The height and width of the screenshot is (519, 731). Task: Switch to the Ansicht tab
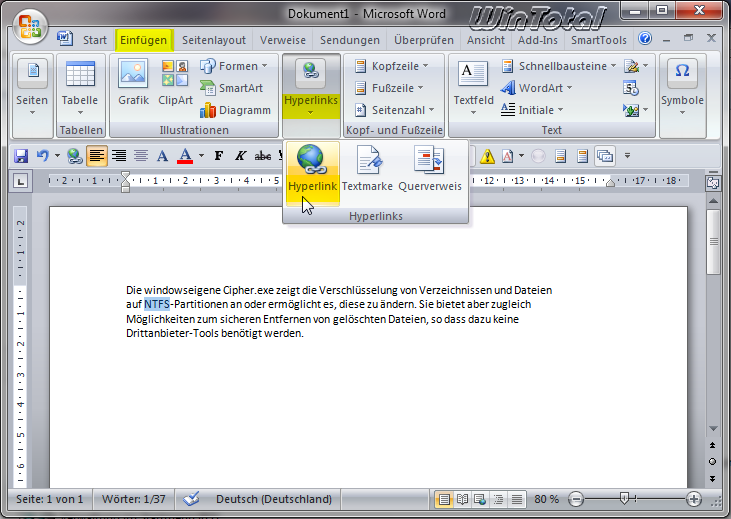point(486,40)
